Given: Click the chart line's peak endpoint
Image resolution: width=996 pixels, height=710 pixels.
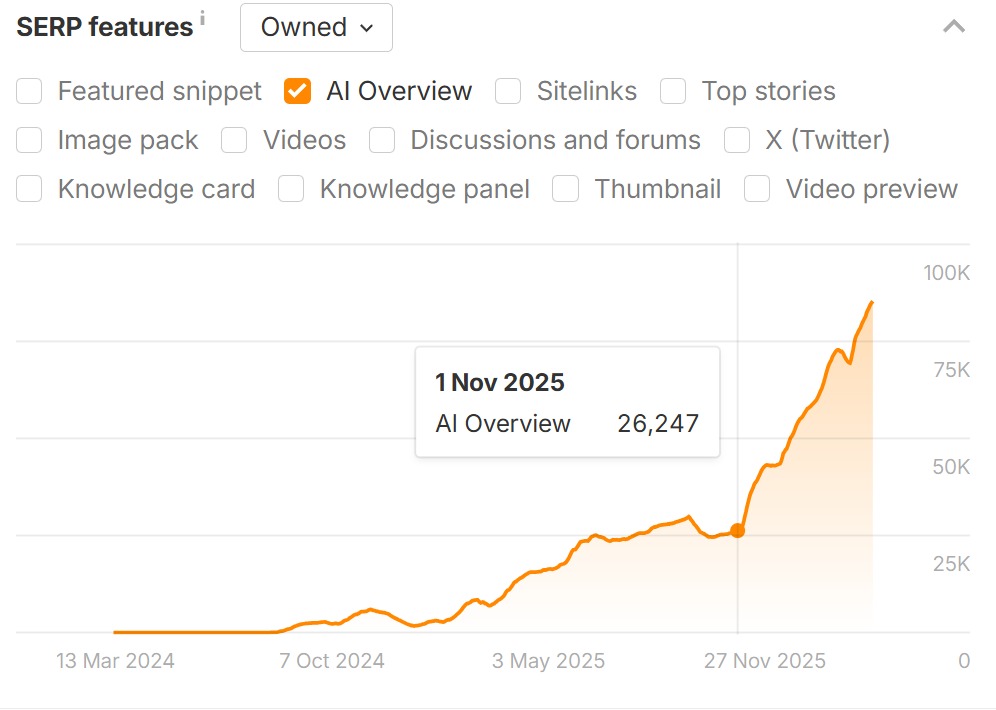Looking at the screenshot, I should [x=873, y=302].
